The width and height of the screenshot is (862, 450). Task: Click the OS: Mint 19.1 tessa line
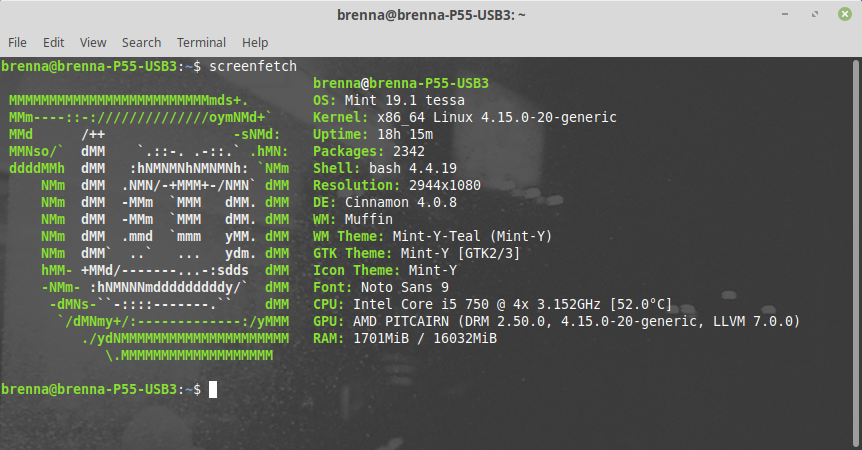click(388, 100)
